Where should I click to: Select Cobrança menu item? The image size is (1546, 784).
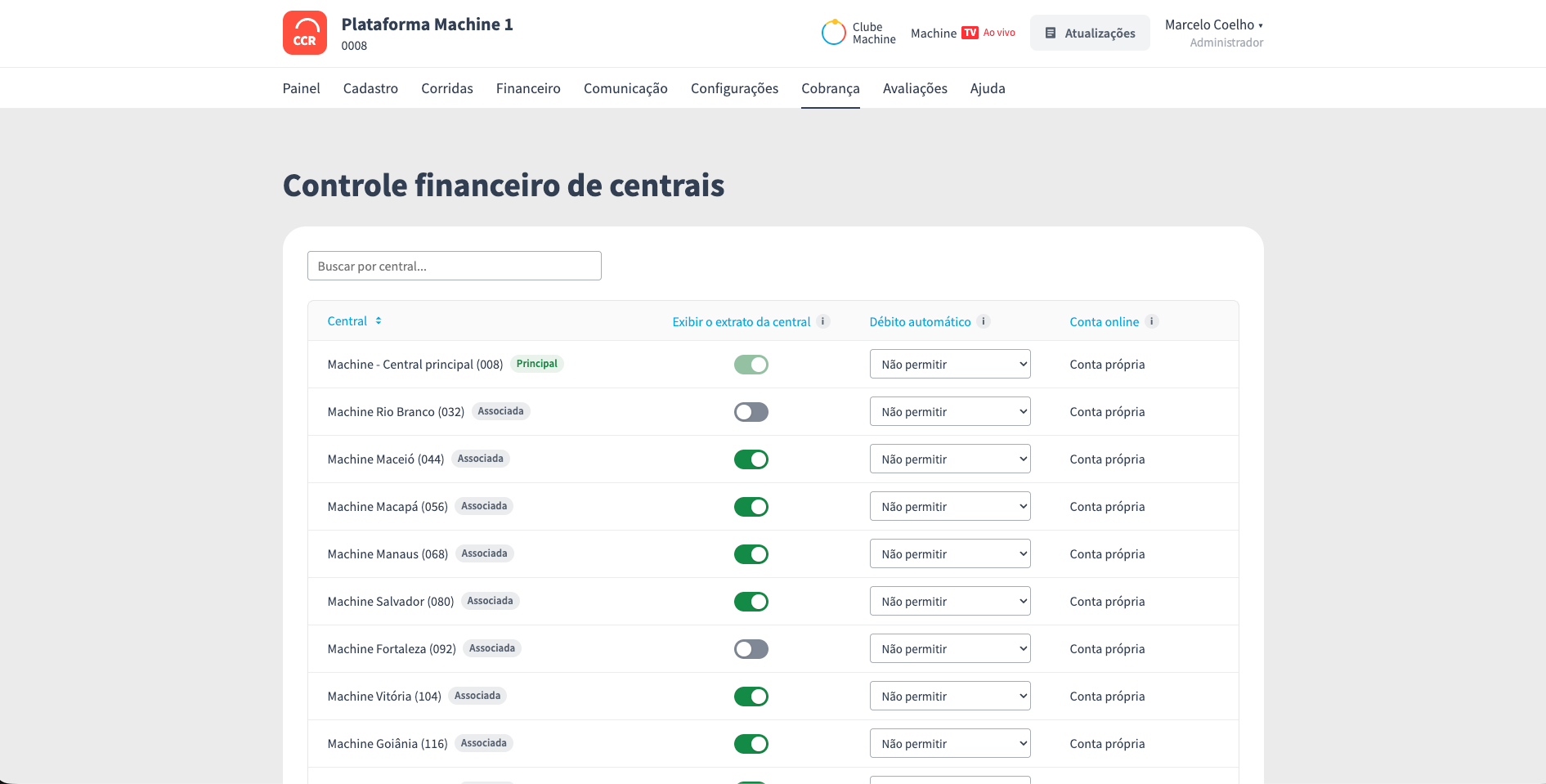click(831, 88)
